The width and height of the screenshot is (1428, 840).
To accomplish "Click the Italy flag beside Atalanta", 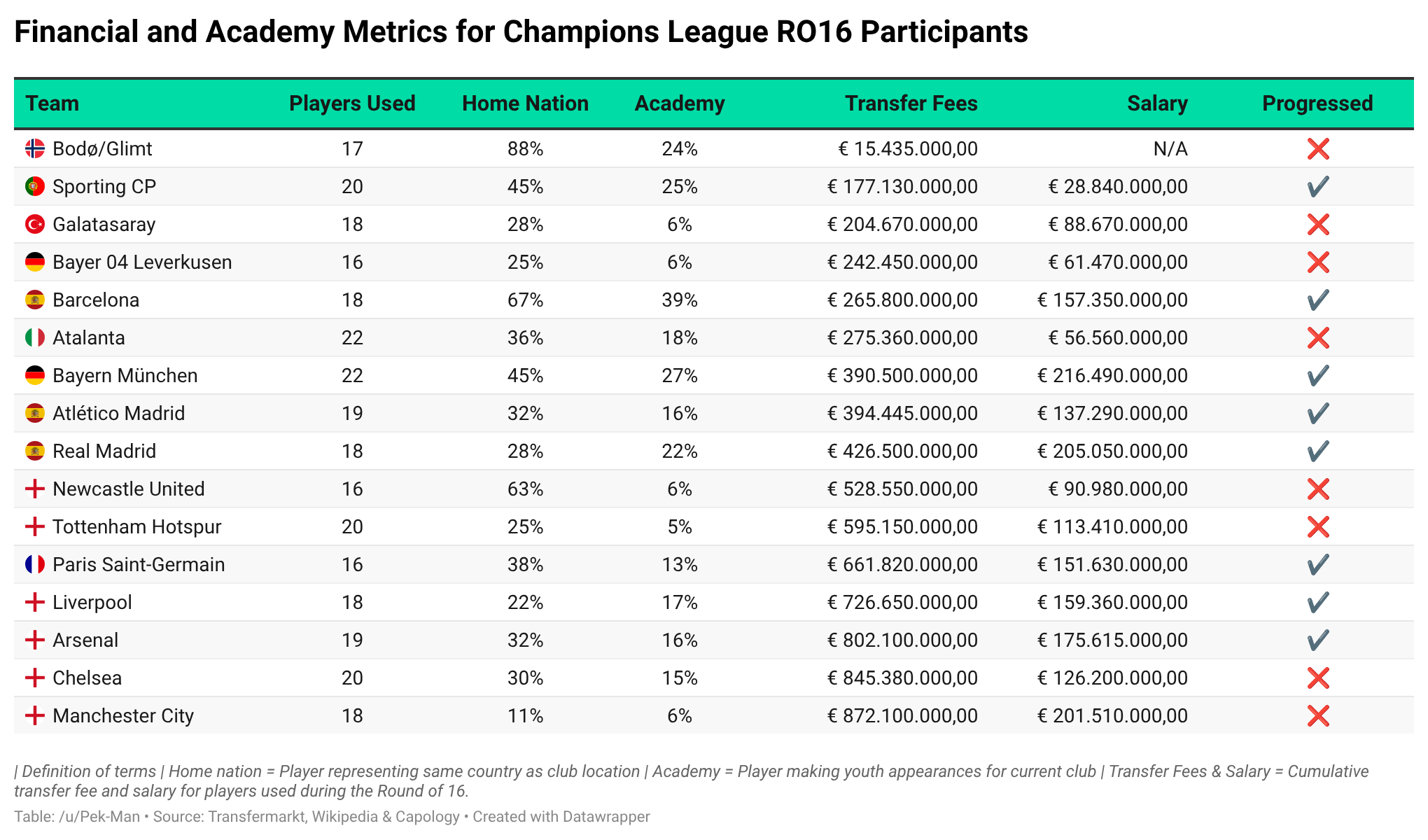I will [35, 337].
